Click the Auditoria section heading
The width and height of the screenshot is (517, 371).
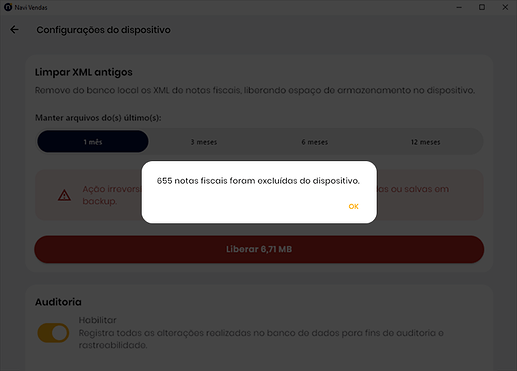pos(58,302)
